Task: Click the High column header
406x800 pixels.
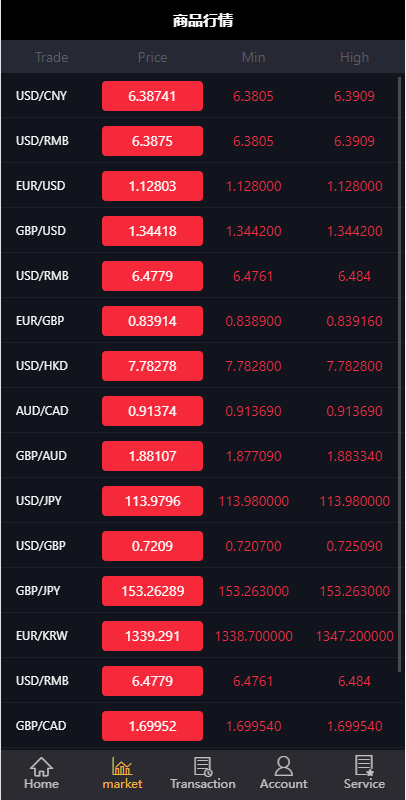Action: (354, 57)
